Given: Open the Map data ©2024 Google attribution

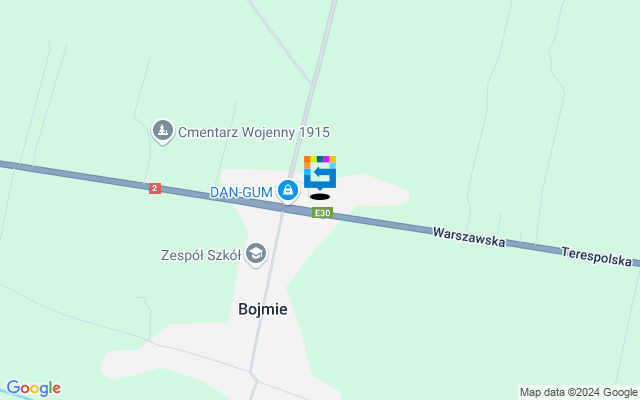Looking at the screenshot, I should [x=578, y=393].
